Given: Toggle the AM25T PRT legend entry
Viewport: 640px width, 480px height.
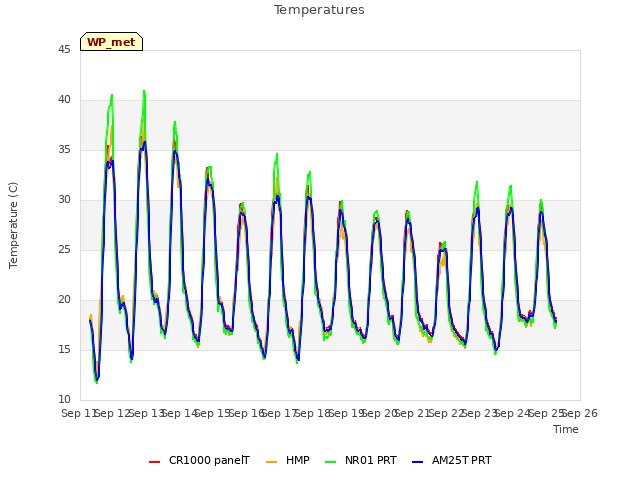Looking at the screenshot, I should pyautogui.click(x=452, y=460).
